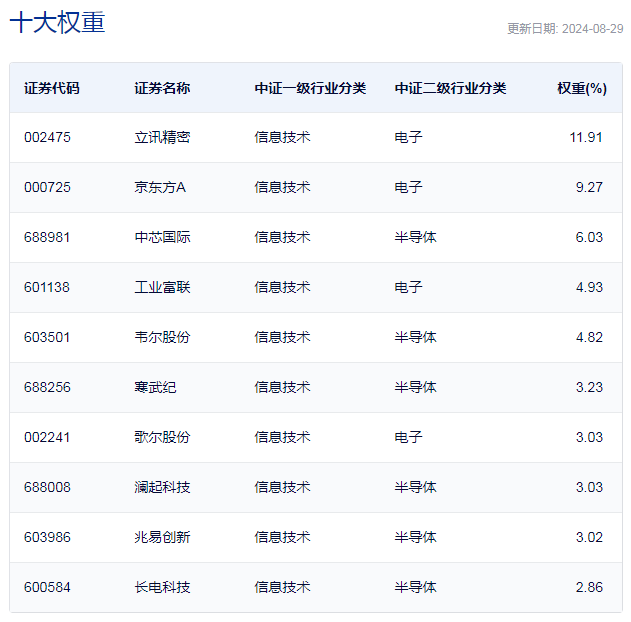Click weight value 6.03
This screenshot has height=622, width=631.
click(589, 237)
